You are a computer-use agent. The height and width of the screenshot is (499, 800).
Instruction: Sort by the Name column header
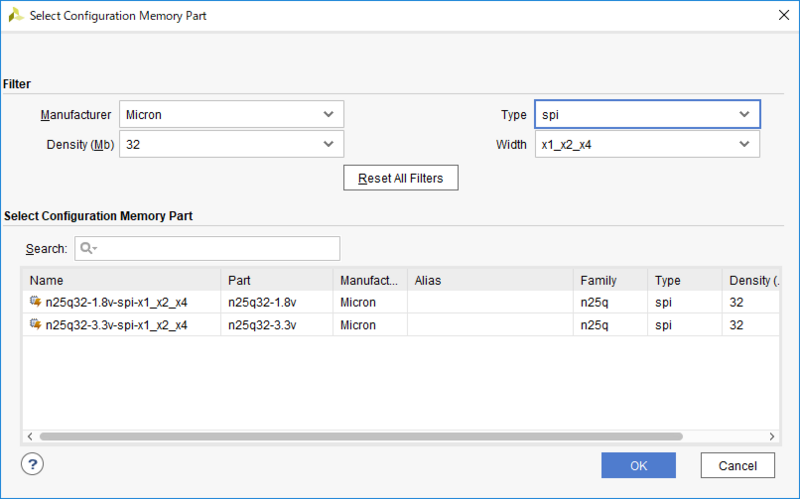pyautogui.click(x=120, y=280)
